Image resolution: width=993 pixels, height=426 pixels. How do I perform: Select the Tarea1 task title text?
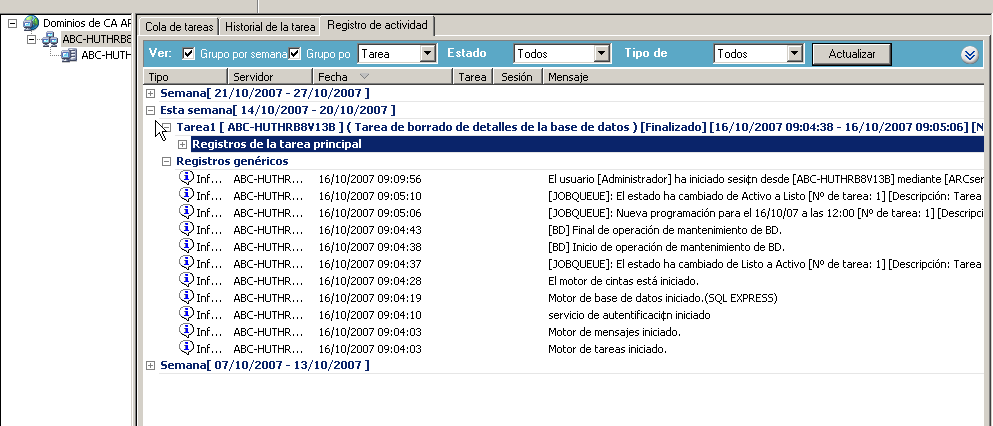click(579, 127)
